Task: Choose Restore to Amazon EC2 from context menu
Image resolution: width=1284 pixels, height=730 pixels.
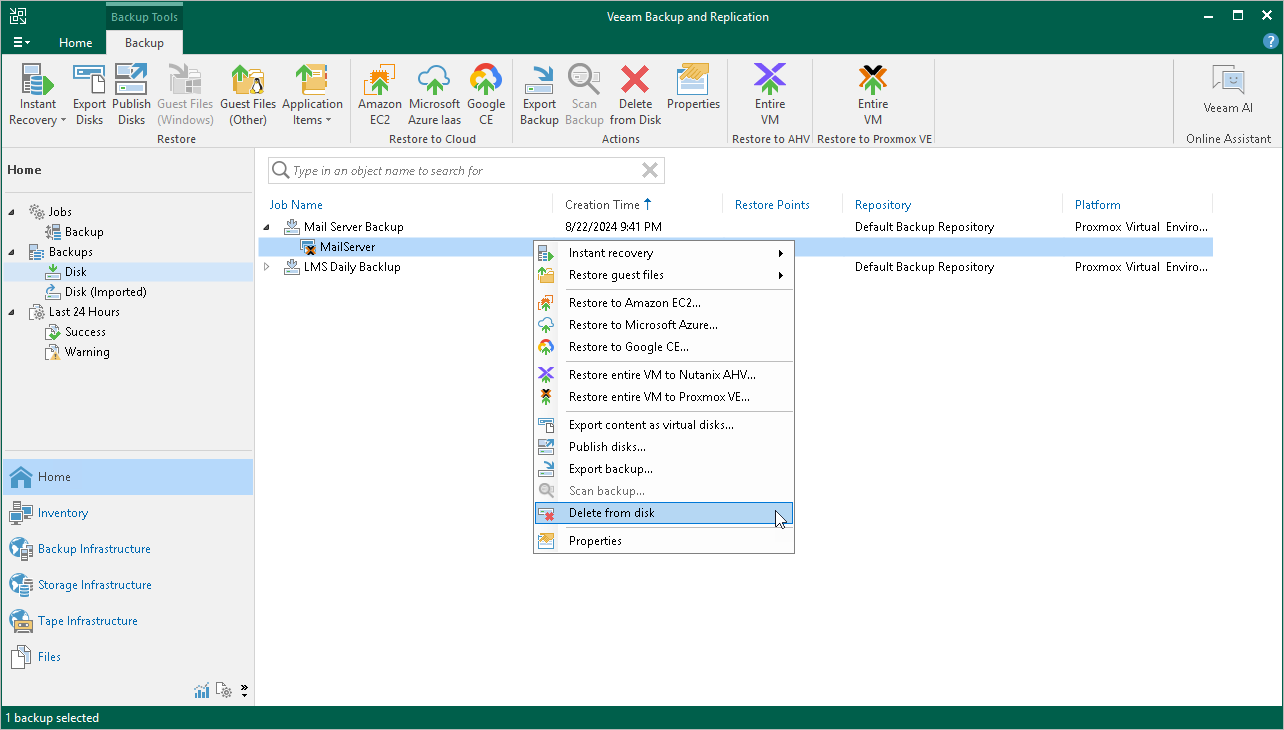Action: [664, 303]
